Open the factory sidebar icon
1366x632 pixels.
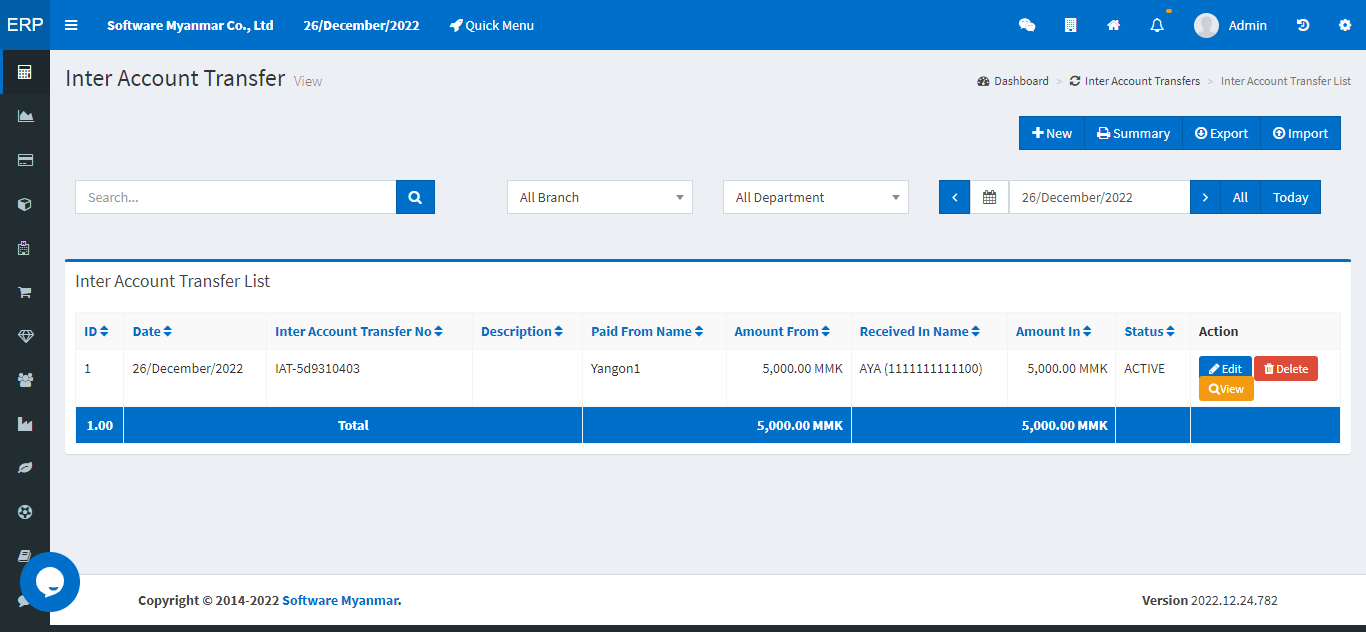click(x=25, y=424)
